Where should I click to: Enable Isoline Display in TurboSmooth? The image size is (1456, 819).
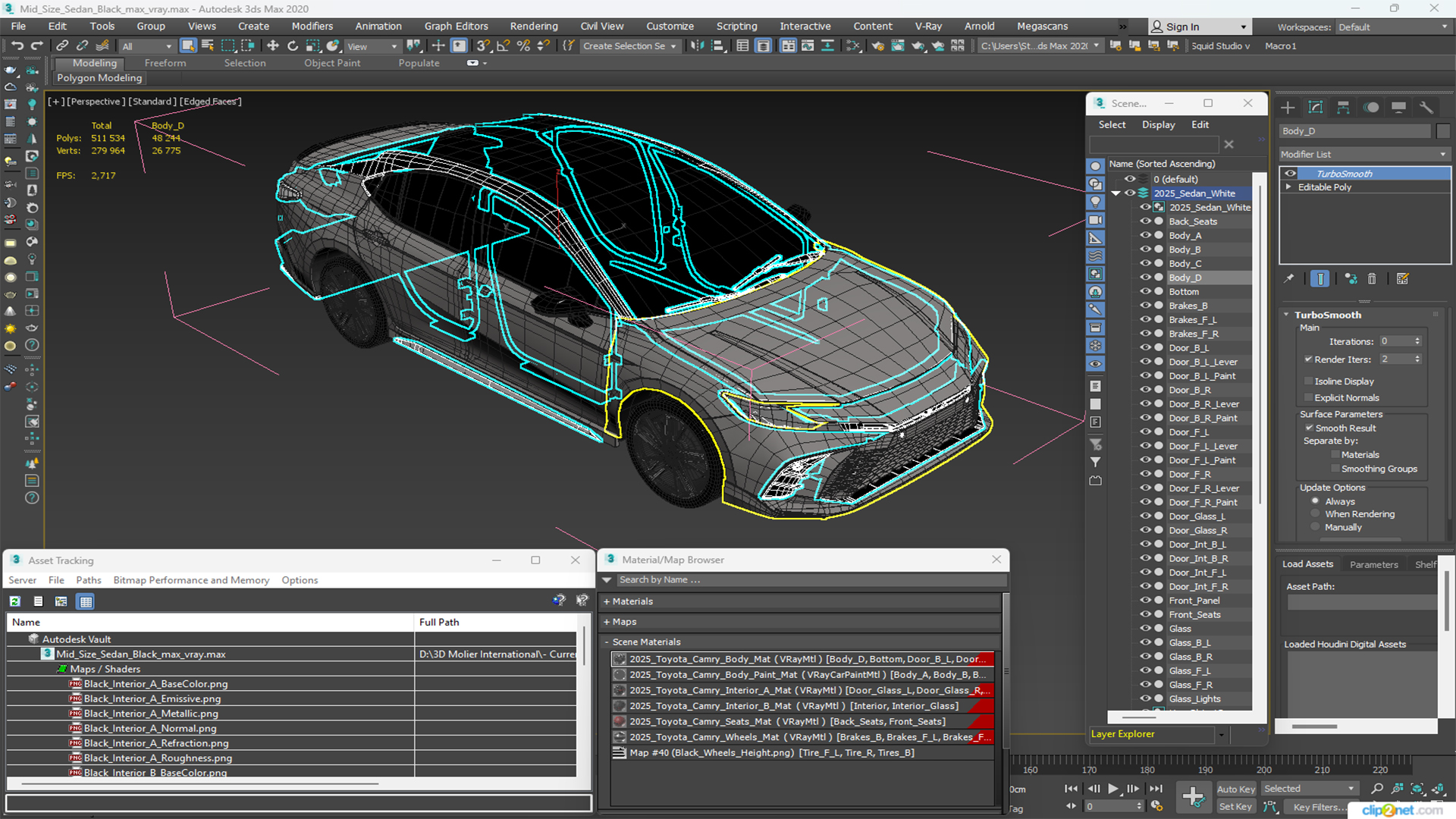click(x=1308, y=381)
